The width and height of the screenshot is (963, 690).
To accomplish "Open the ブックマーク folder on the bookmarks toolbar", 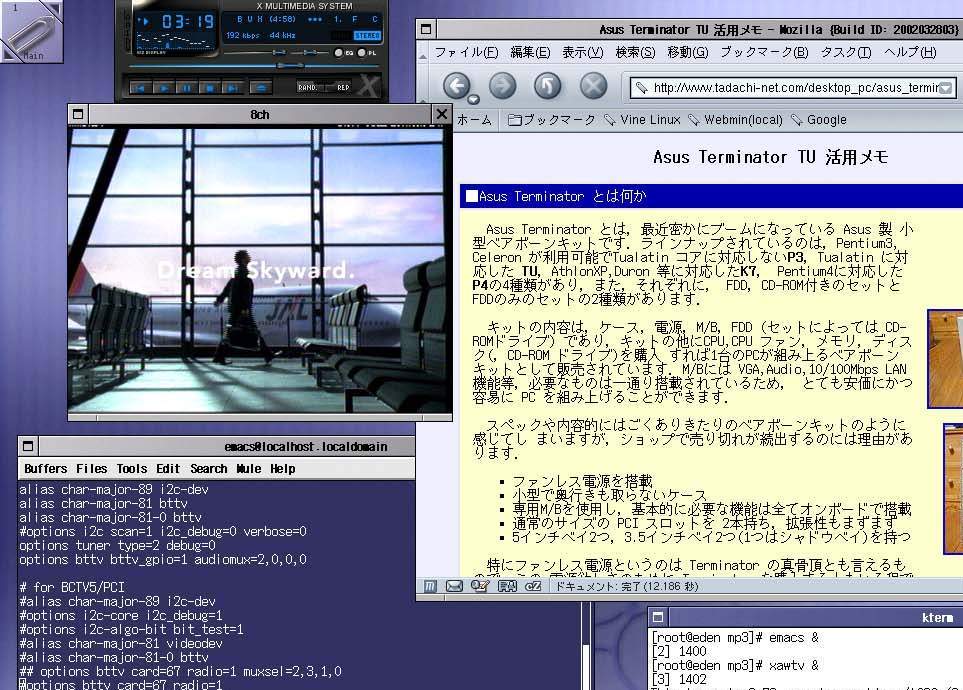I will 552,120.
